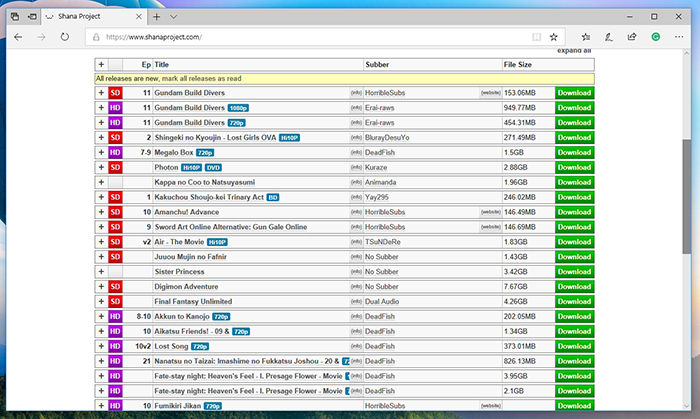This screenshot has width=700, height=419.
Task: Reload the Shana Project page
Action: tap(65, 37)
